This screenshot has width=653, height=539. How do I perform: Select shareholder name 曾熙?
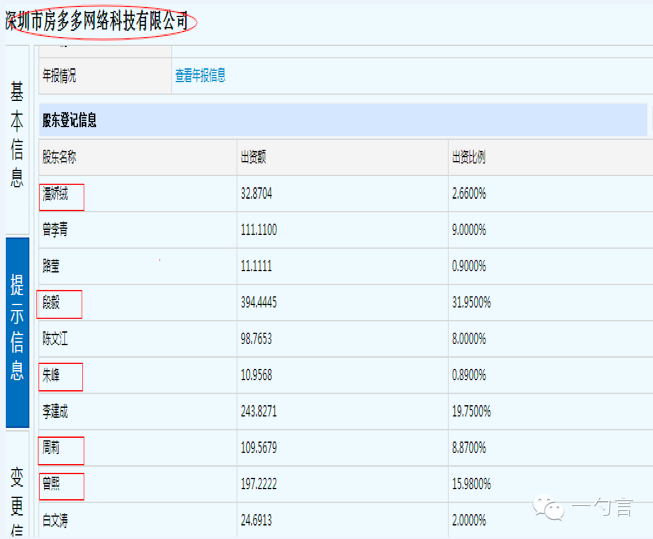pos(51,484)
